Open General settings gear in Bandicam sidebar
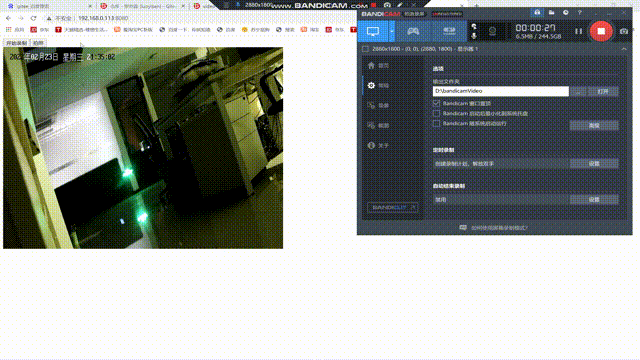 pos(378,85)
